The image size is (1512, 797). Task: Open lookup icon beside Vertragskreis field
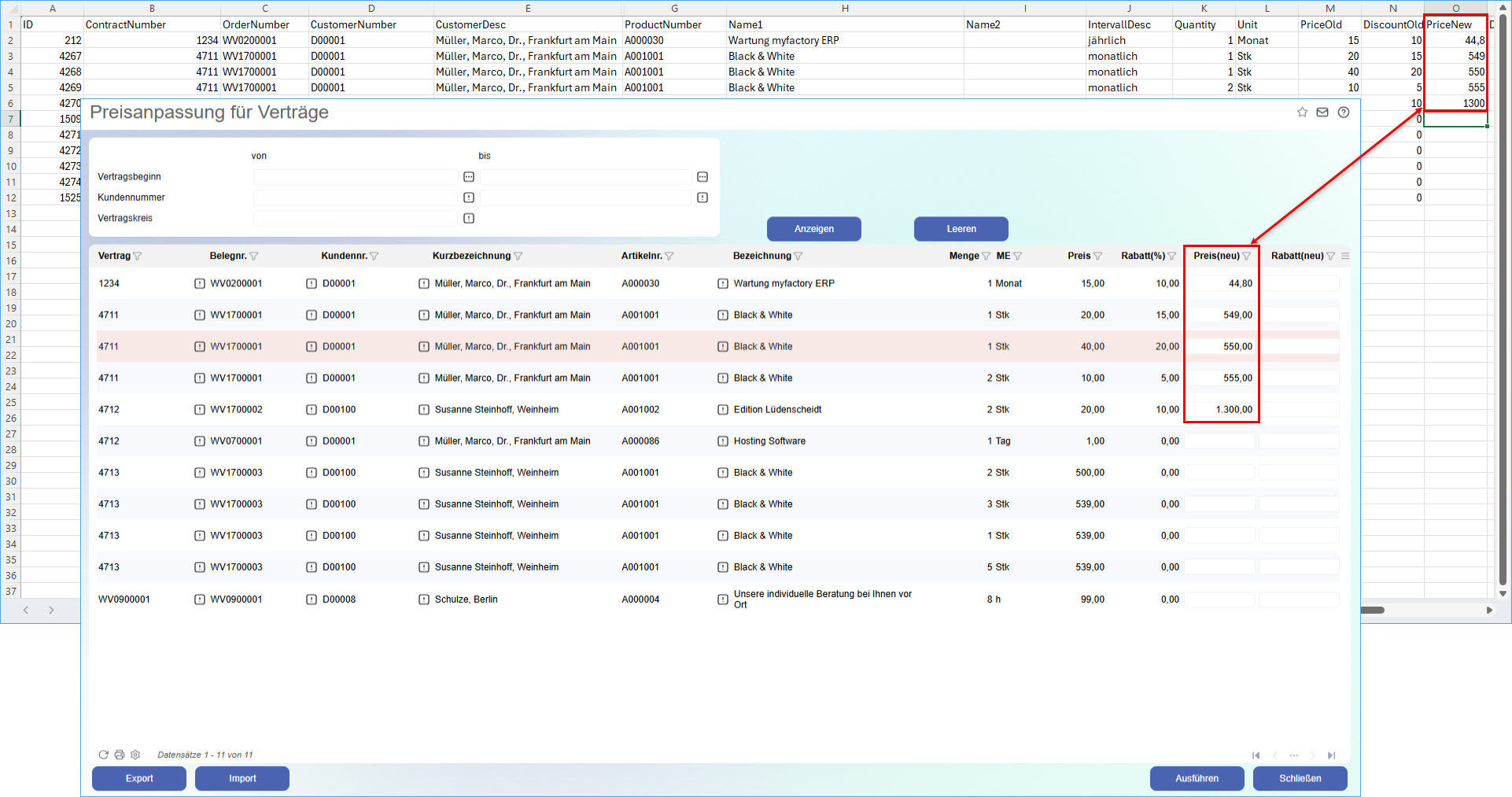click(x=469, y=219)
